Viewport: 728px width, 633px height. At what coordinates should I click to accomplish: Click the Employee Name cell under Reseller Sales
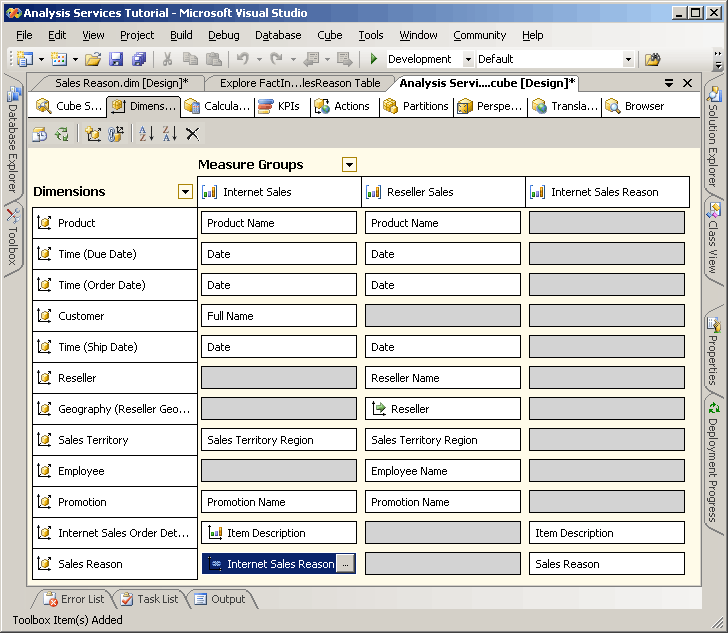[442, 471]
